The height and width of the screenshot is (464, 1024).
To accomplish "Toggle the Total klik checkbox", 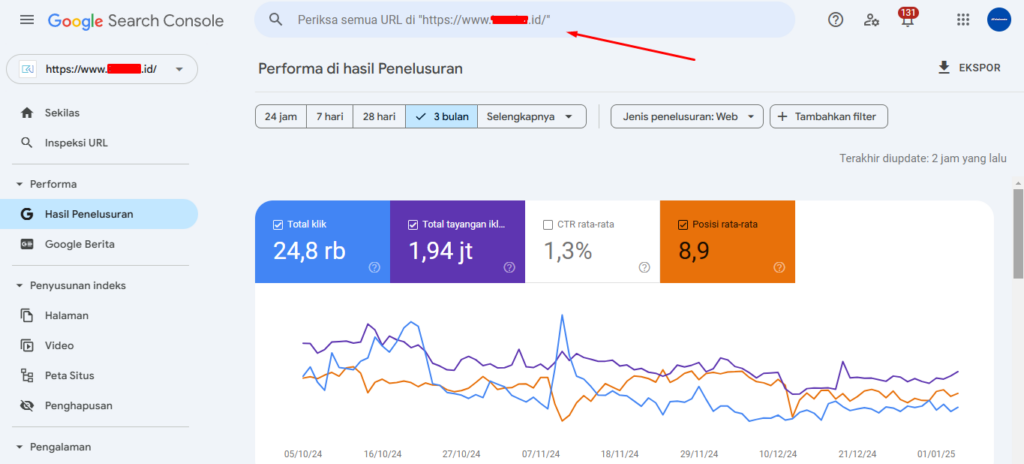I will [278, 225].
